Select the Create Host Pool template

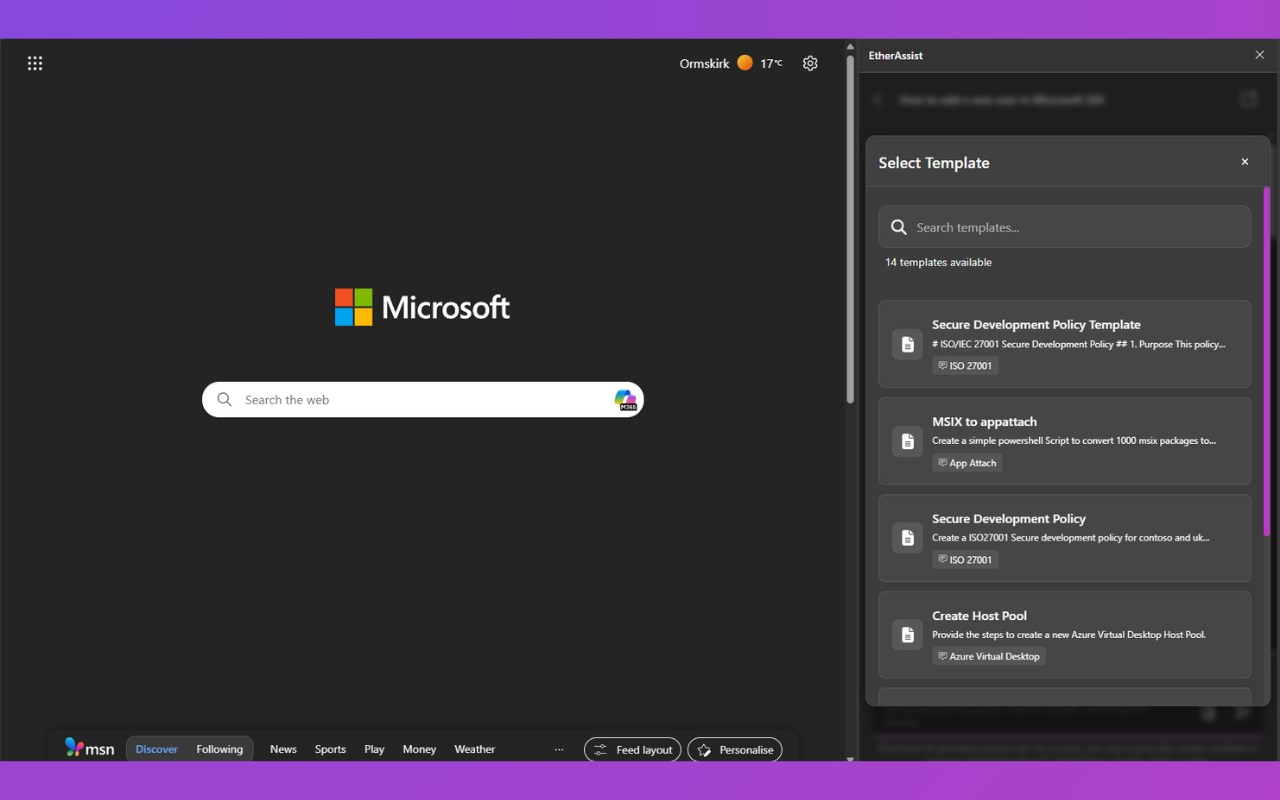coord(1065,635)
